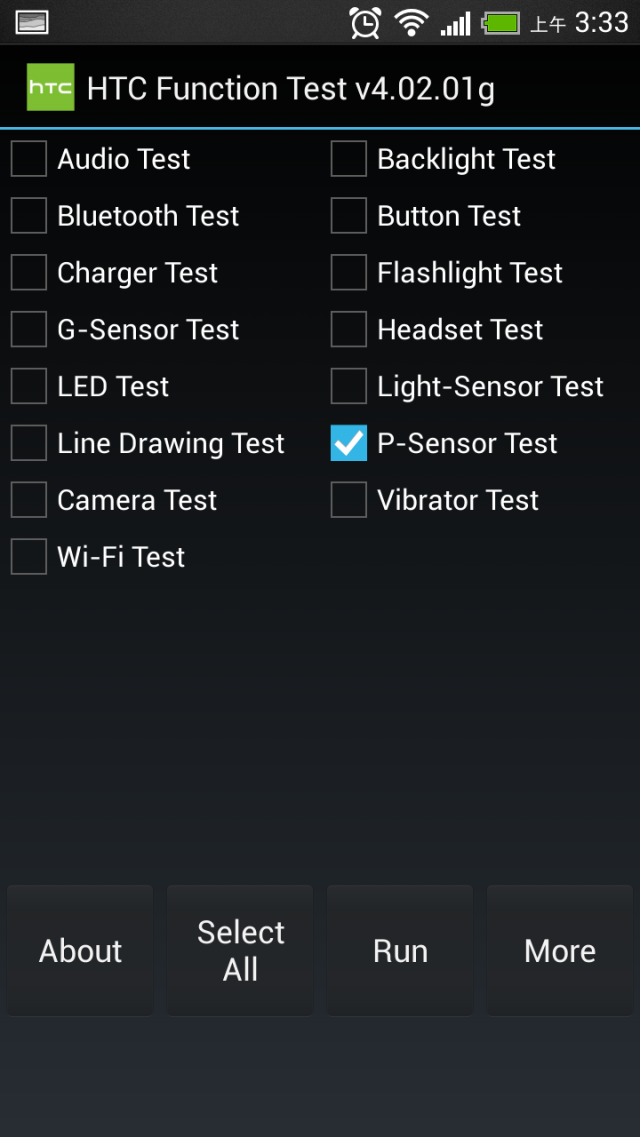This screenshot has height=1138, width=640.
Task: Open the More button
Action: pyautogui.click(x=559, y=950)
